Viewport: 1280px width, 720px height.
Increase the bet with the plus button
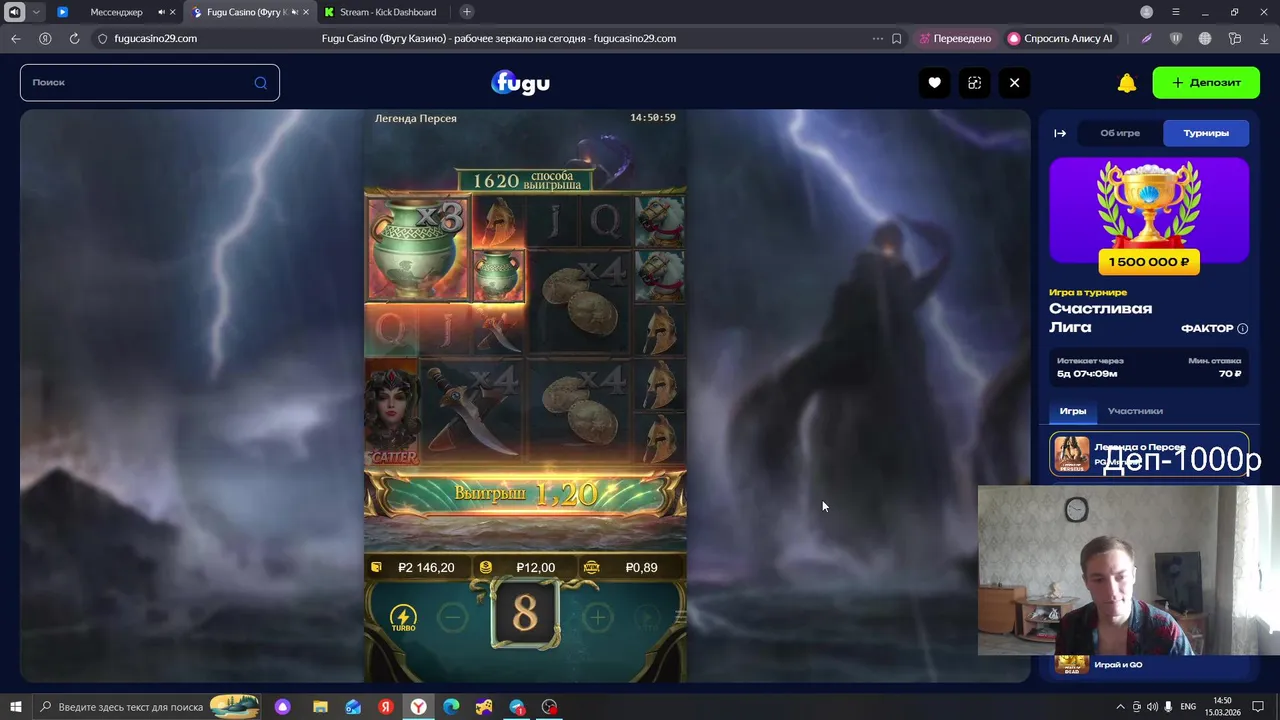point(597,618)
